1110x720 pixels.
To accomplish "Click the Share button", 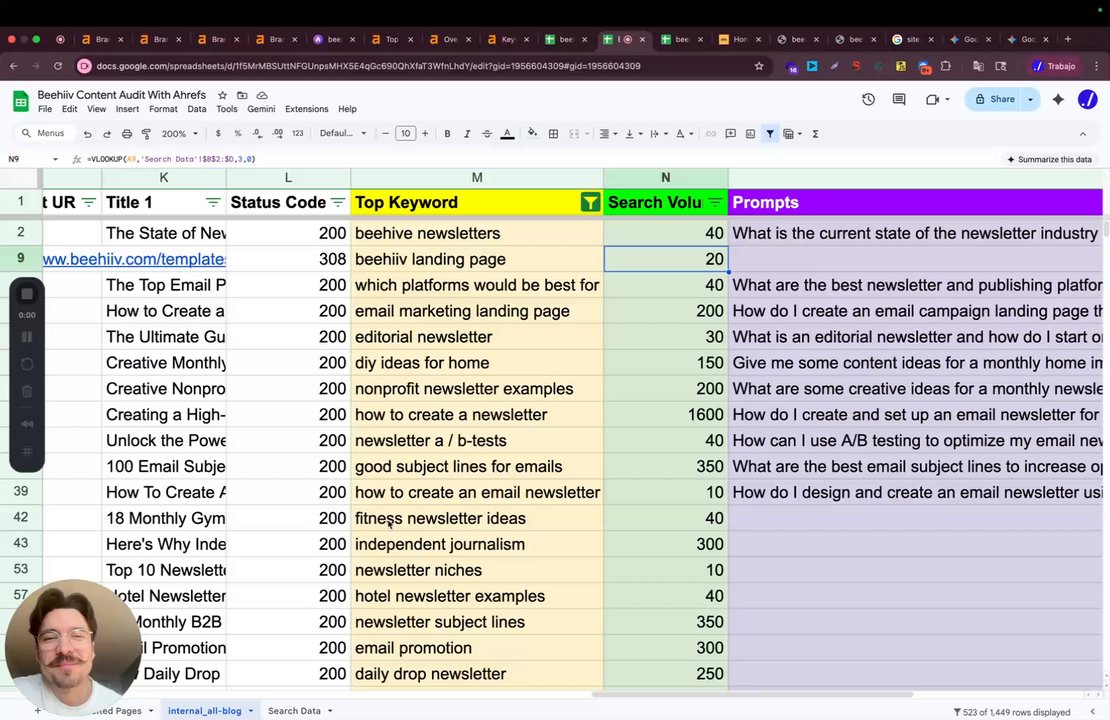I will [995, 100].
